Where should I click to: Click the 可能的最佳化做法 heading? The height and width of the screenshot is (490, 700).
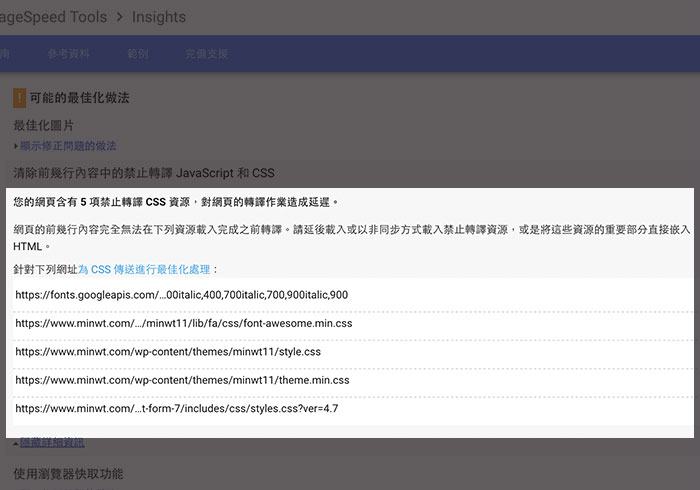click(79, 98)
